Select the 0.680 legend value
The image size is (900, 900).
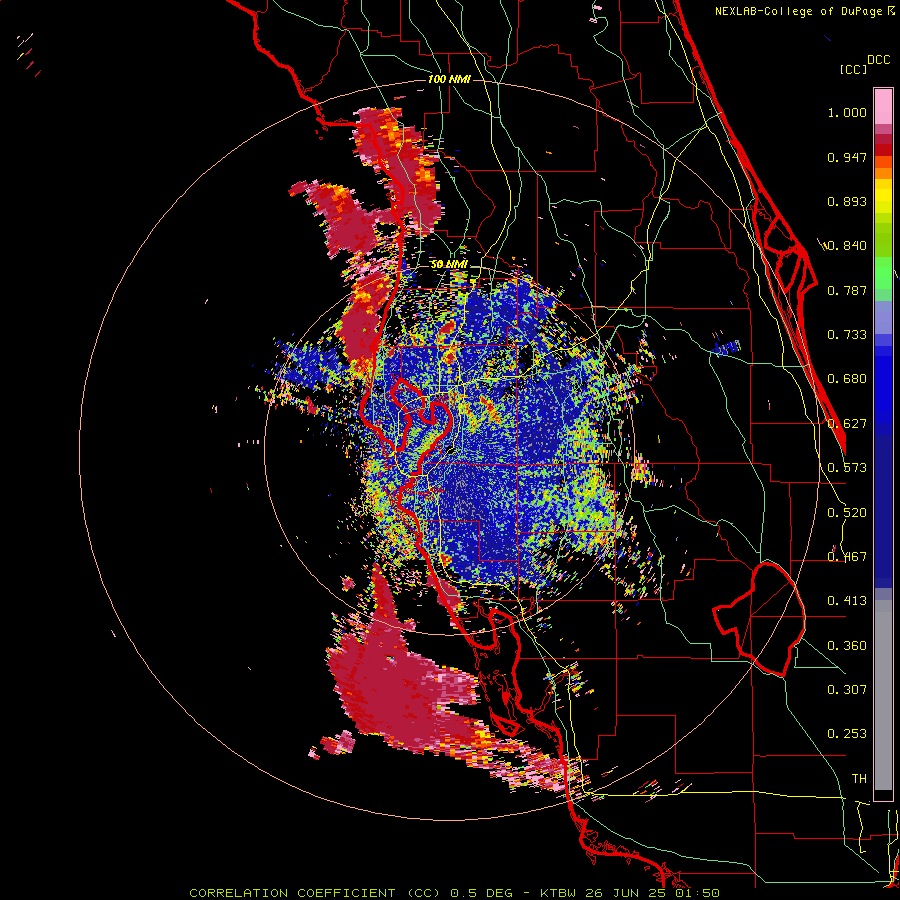(847, 379)
